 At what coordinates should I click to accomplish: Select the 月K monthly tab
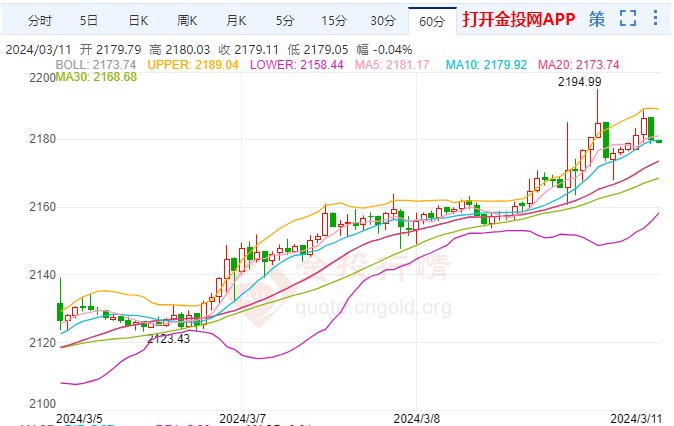(236, 20)
